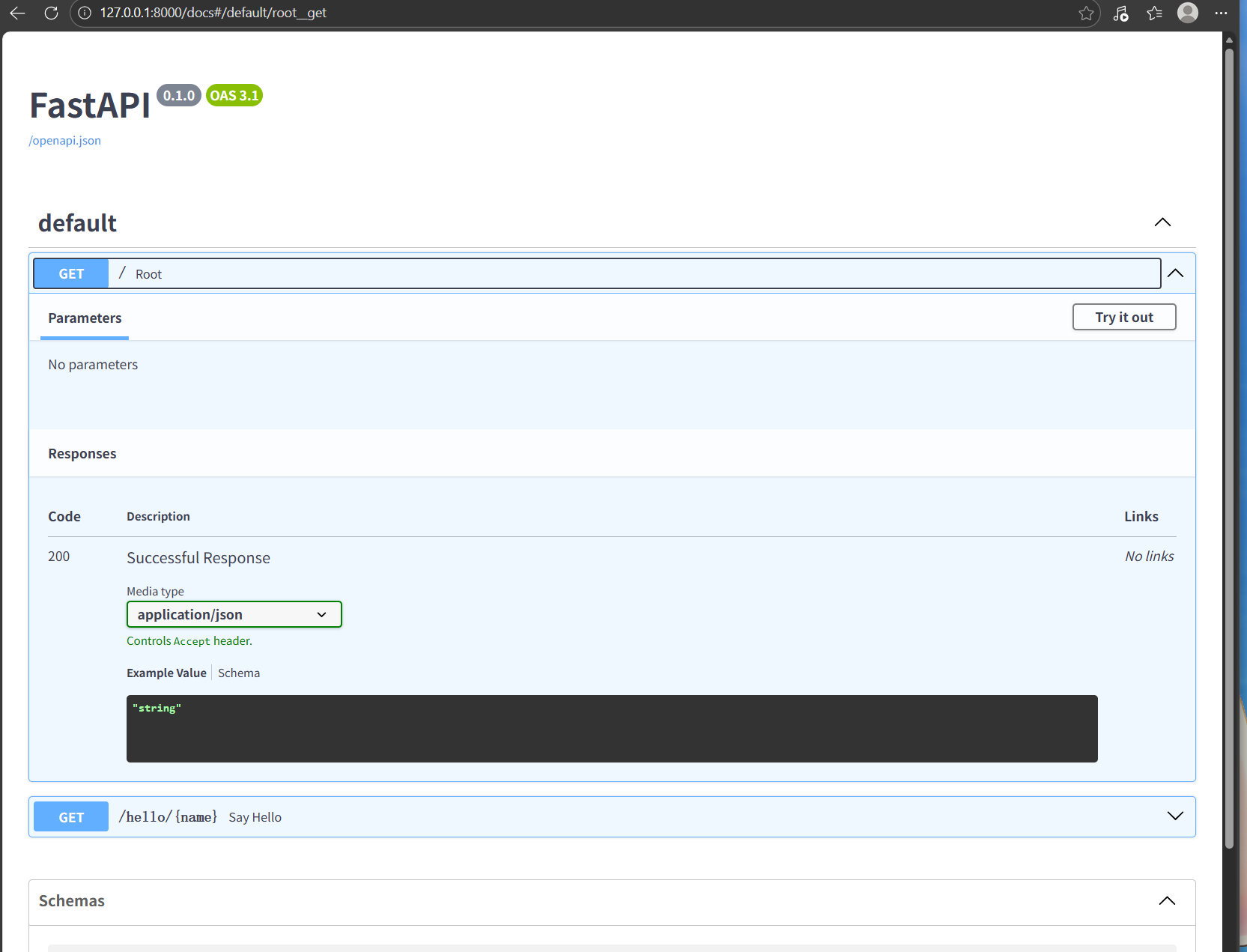
Task: Switch to the Example Value tab
Action: point(166,673)
